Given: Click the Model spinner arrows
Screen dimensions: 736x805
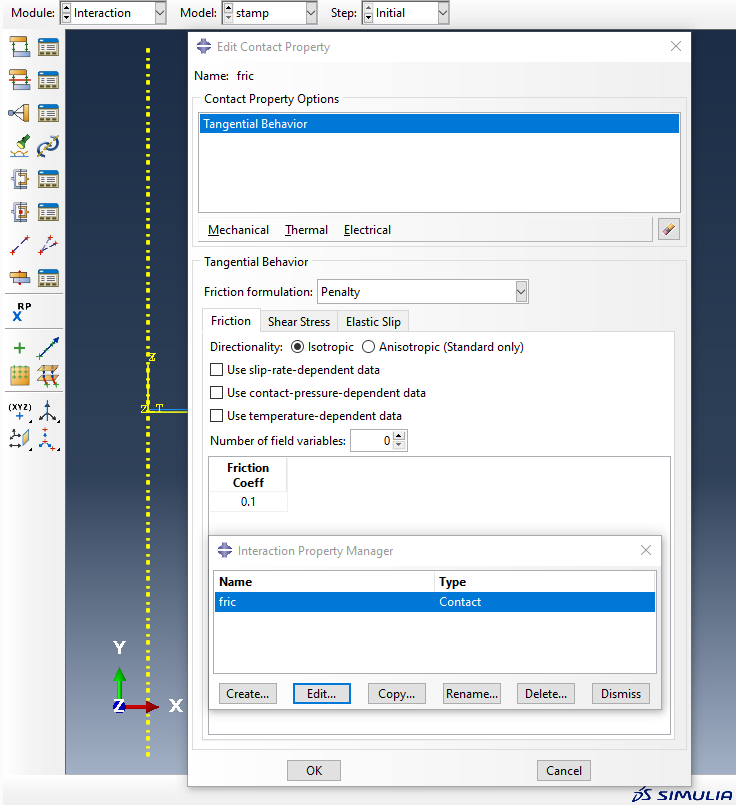Looking at the screenshot, I should (x=228, y=13).
